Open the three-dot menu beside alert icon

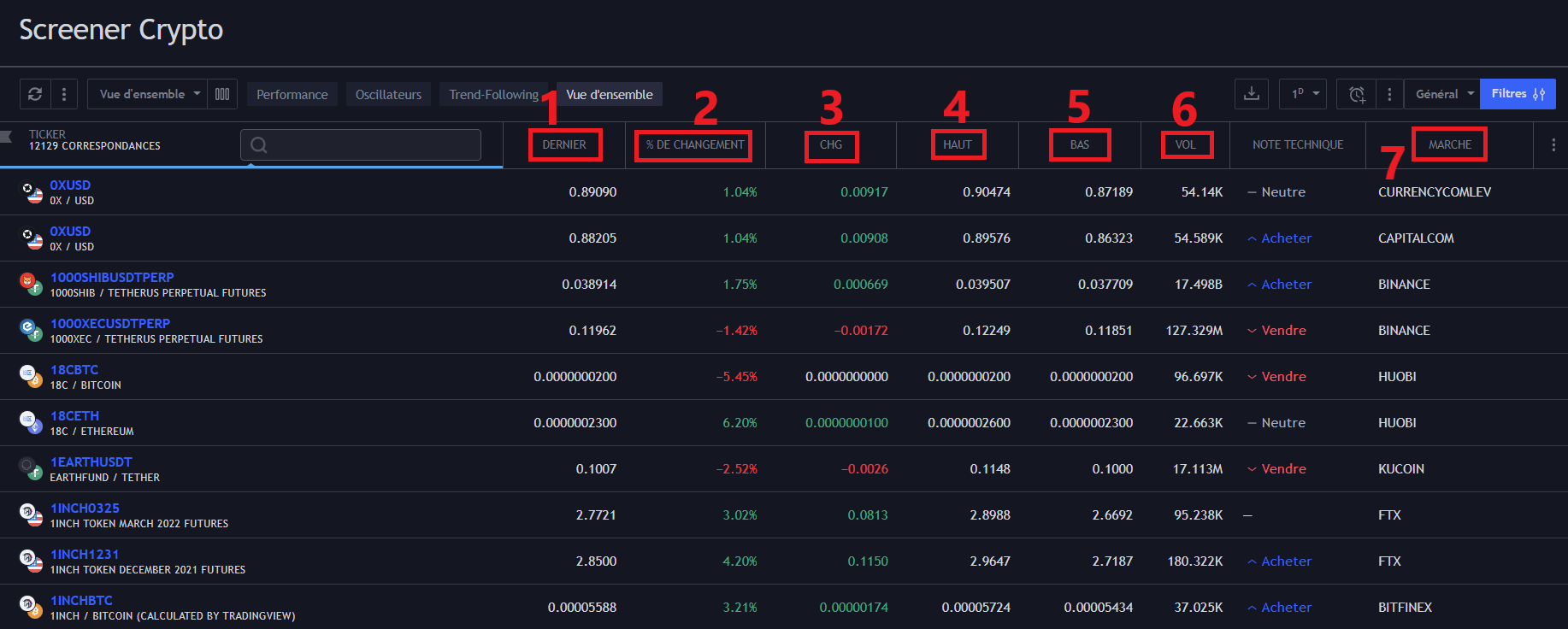pyautogui.click(x=1389, y=94)
